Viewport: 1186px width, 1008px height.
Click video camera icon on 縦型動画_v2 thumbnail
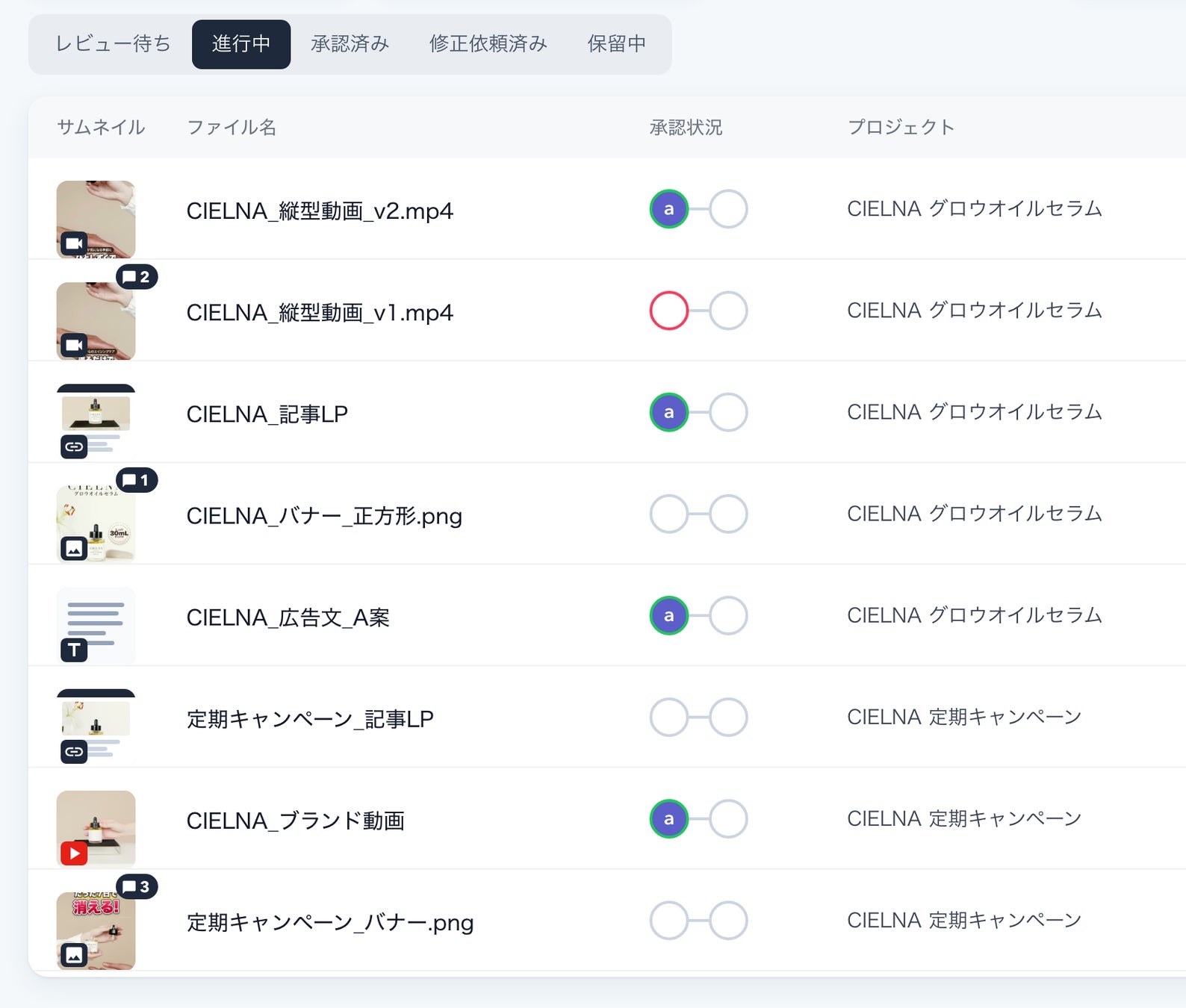(x=74, y=243)
